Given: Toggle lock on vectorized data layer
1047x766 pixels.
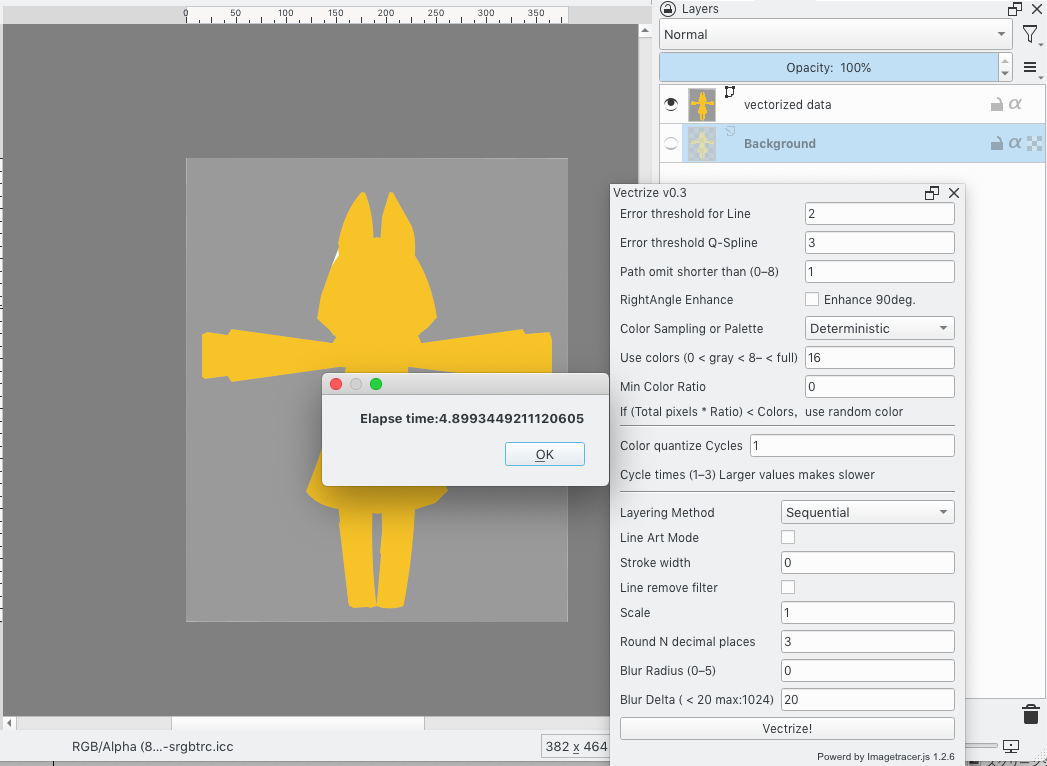Looking at the screenshot, I should pos(996,104).
